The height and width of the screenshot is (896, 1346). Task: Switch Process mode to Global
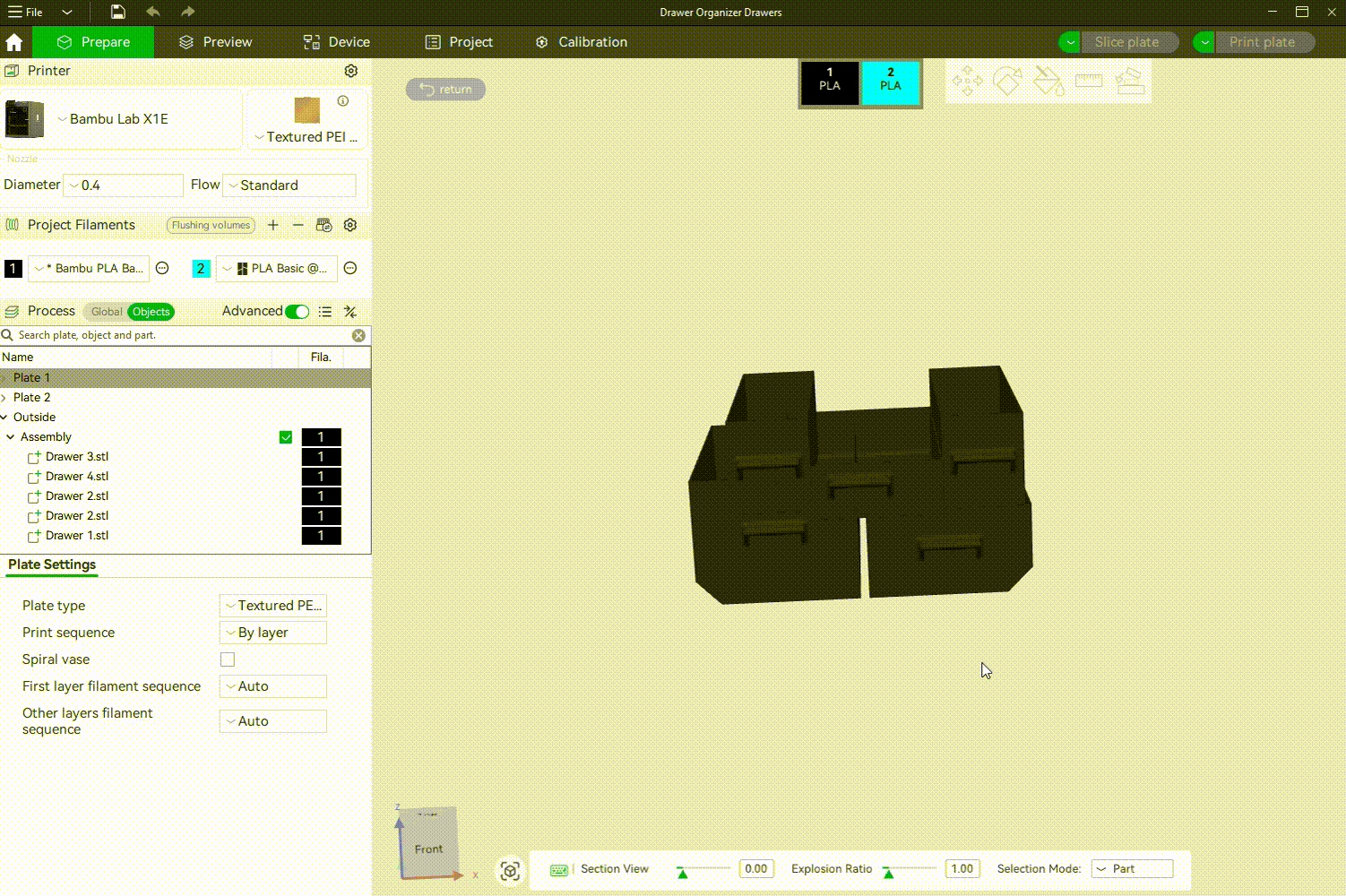coord(106,312)
